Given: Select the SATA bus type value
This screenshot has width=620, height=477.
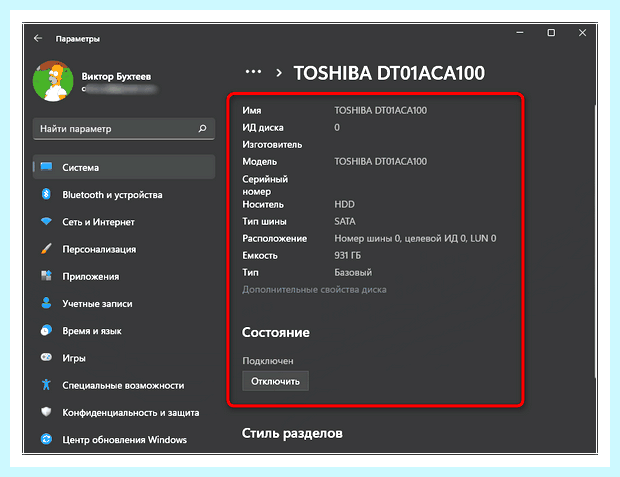Looking at the screenshot, I should (x=345, y=221).
